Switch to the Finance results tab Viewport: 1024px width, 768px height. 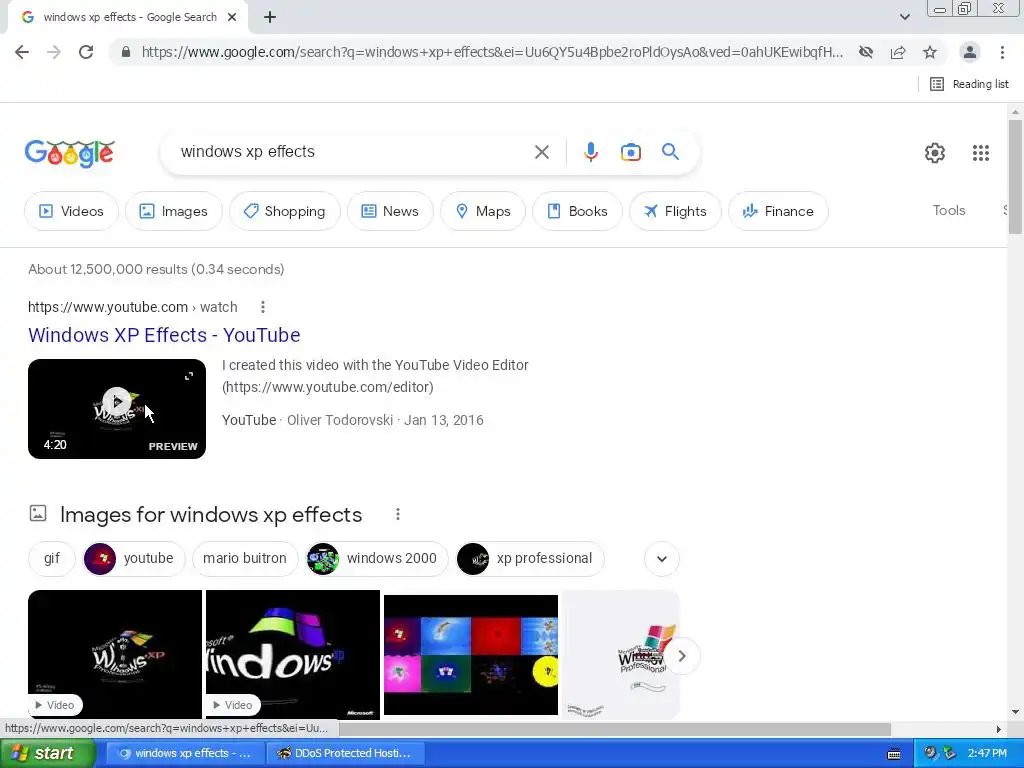pyautogui.click(x=778, y=211)
